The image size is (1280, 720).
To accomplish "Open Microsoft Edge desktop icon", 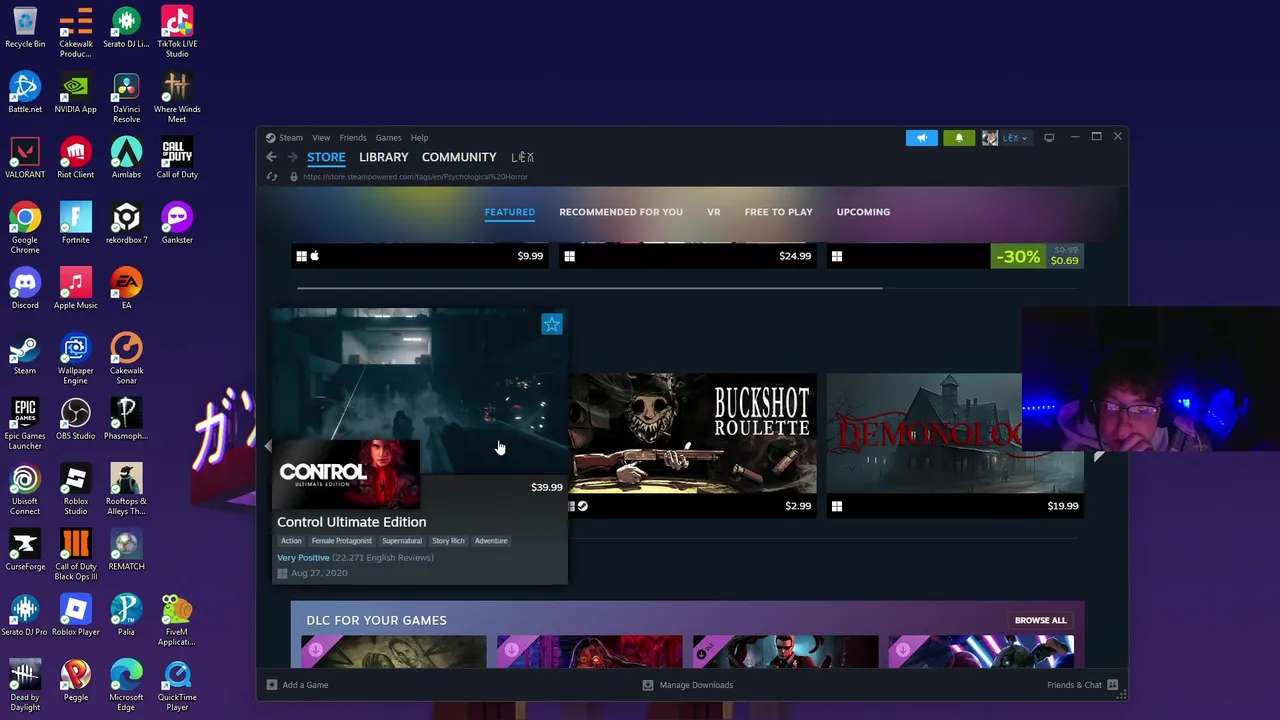I will 126,685.
